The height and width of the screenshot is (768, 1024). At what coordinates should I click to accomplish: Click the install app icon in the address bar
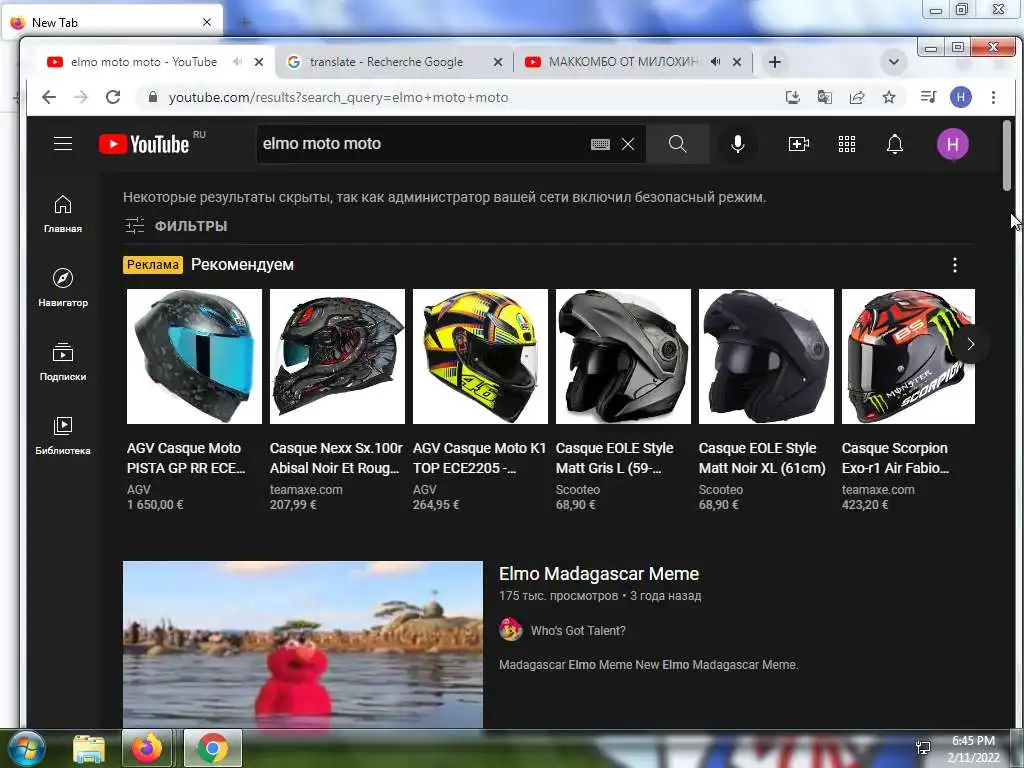792,97
